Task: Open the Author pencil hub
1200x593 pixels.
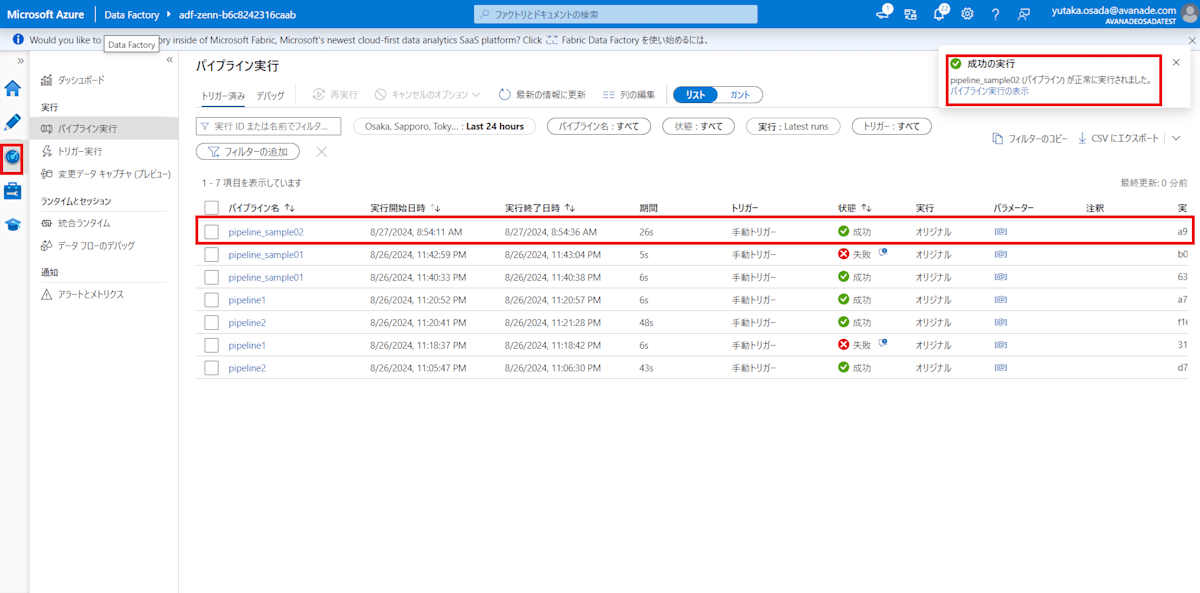Action: [x=13, y=122]
